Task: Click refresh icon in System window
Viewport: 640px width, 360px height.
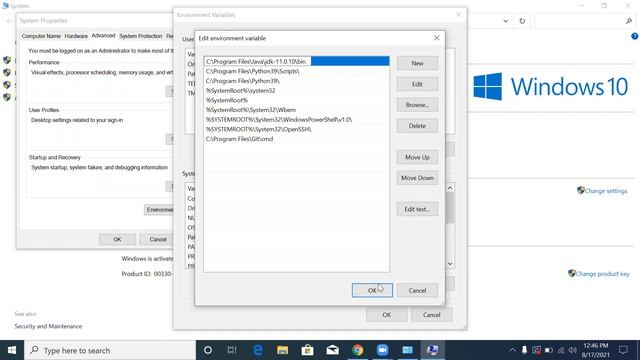Action: click(522, 21)
